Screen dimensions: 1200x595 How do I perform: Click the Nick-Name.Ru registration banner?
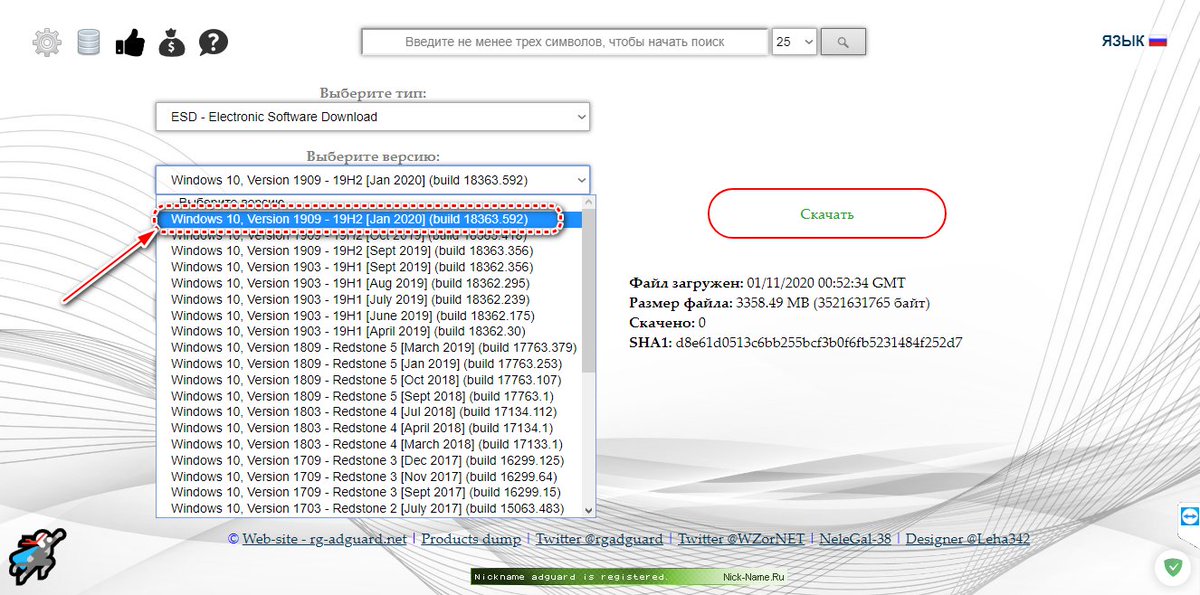(629, 577)
